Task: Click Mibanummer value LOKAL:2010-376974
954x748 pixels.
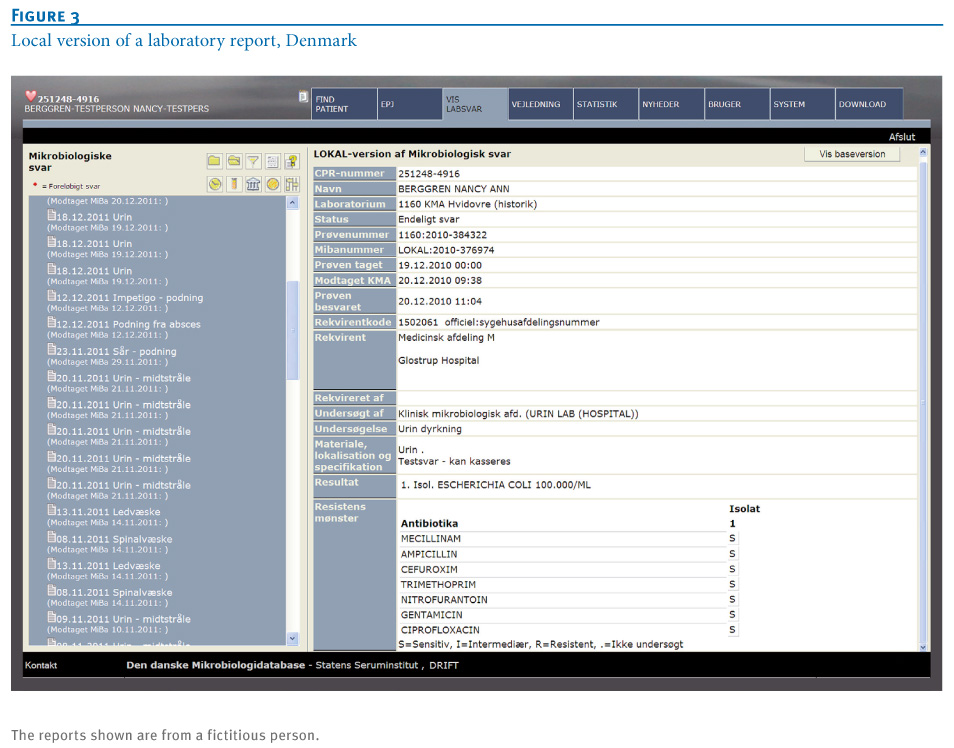Action: tap(447, 250)
